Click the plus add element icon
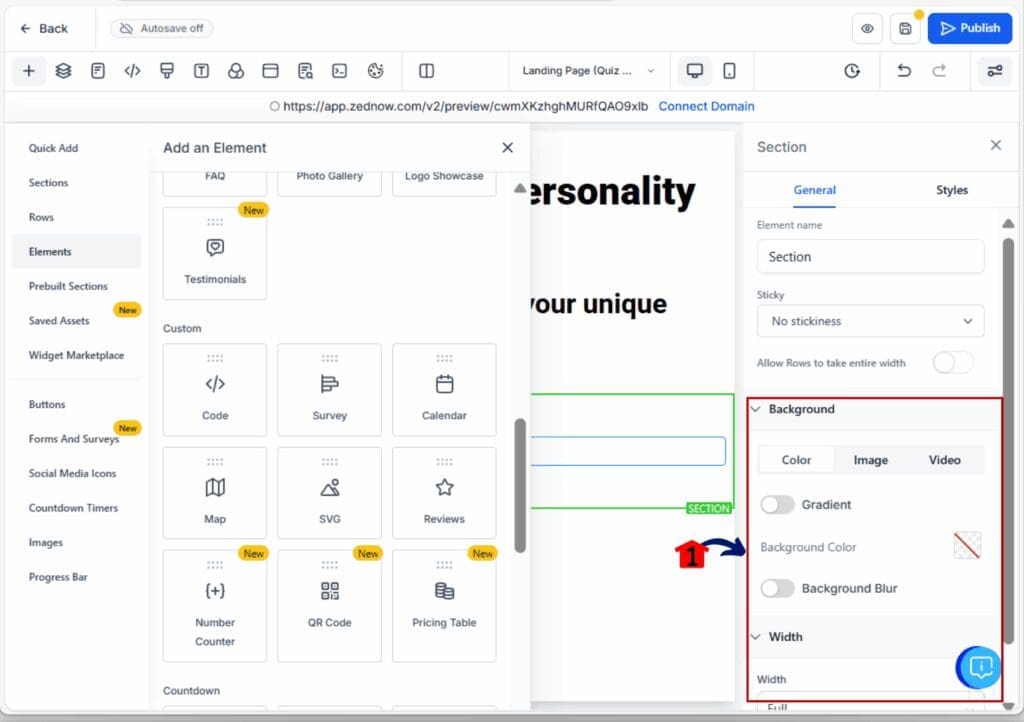Viewport: 1024px width, 722px height. click(28, 71)
